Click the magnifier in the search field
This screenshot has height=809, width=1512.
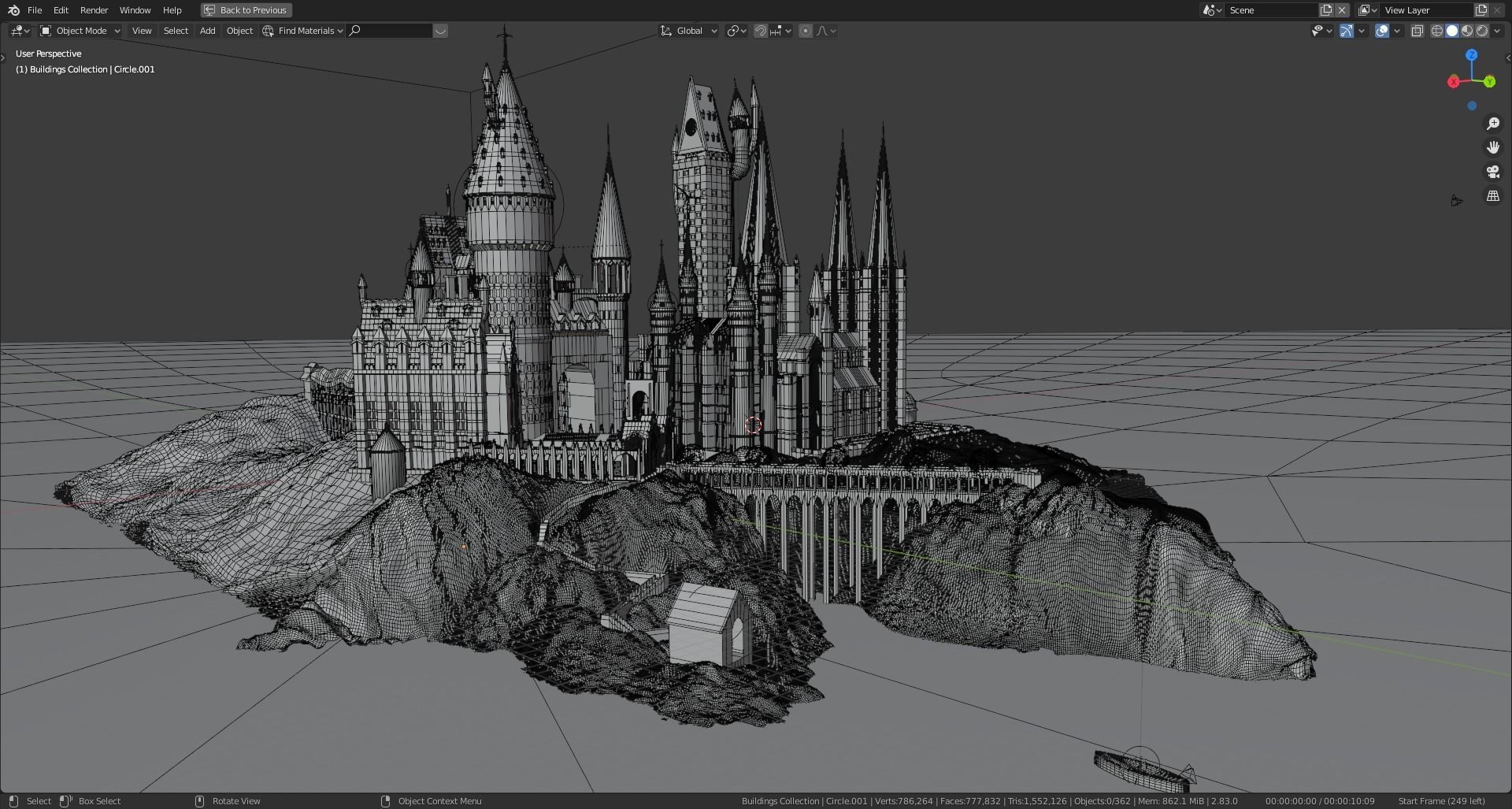355,31
